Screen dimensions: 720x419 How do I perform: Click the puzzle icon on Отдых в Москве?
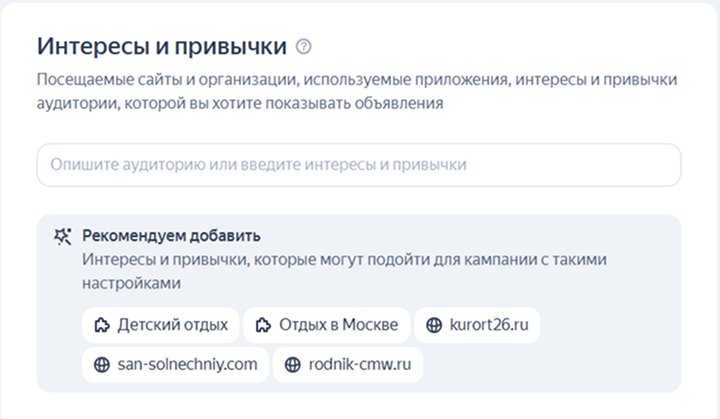(263, 325)
